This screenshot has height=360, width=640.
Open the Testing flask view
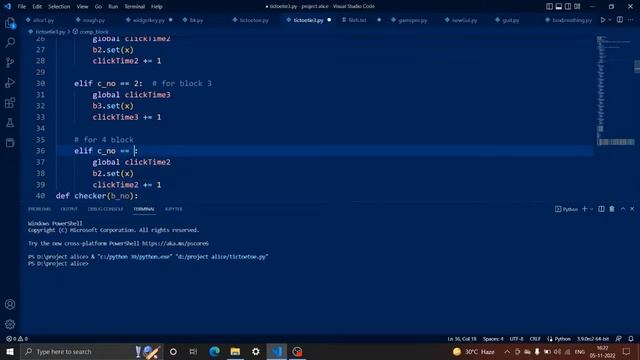click(10, 122)
